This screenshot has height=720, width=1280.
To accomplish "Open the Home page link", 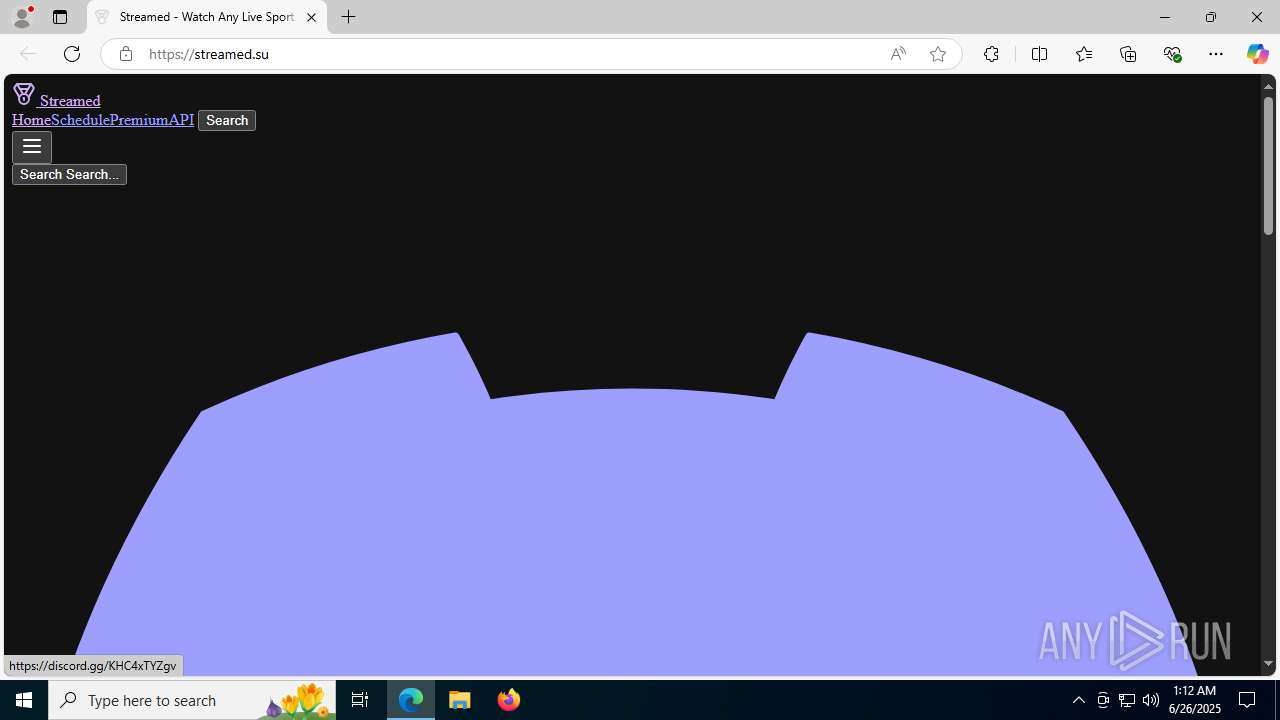I will click(31, 120).
